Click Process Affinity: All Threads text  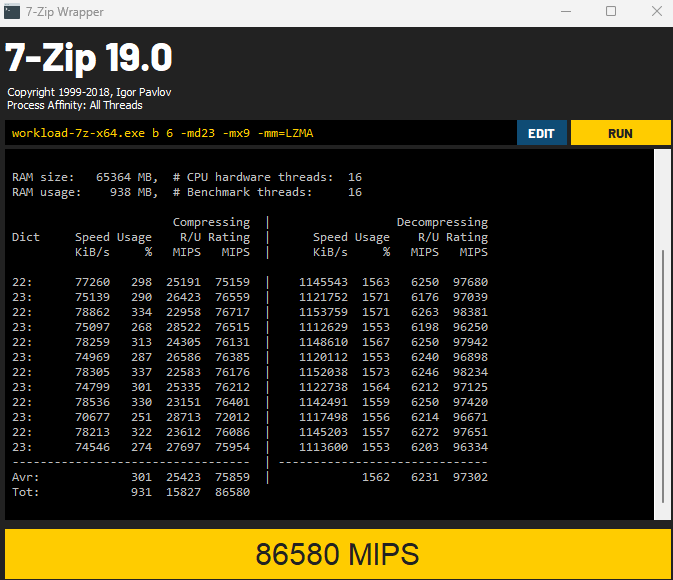(x=75, y=105)
